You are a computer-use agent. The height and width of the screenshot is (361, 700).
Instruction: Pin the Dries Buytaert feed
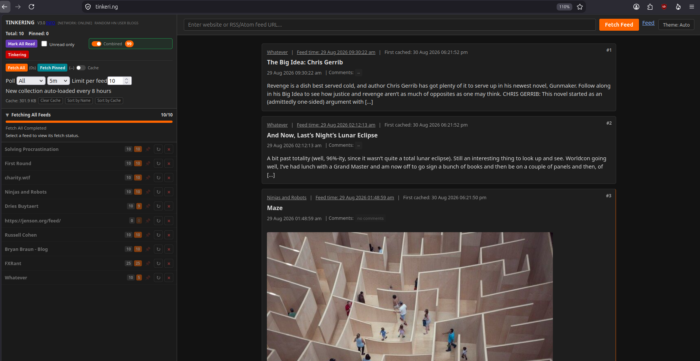[x=149, y=206]
